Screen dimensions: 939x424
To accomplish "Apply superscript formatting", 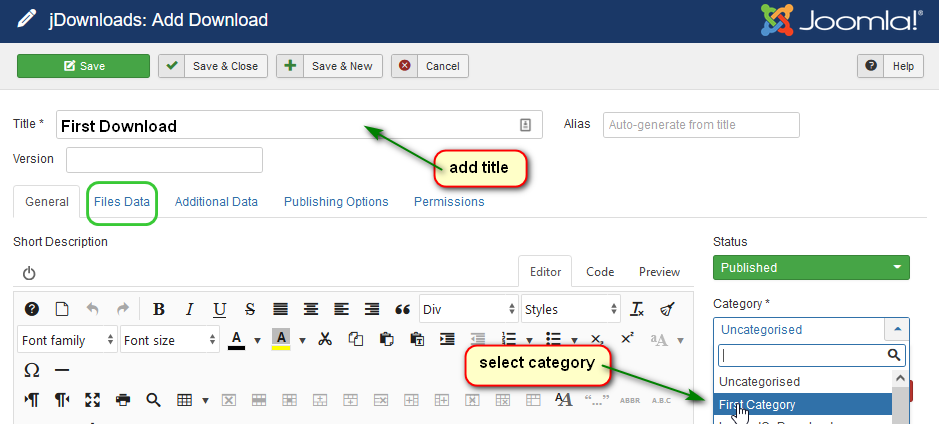I will click(x=627, y=338).
